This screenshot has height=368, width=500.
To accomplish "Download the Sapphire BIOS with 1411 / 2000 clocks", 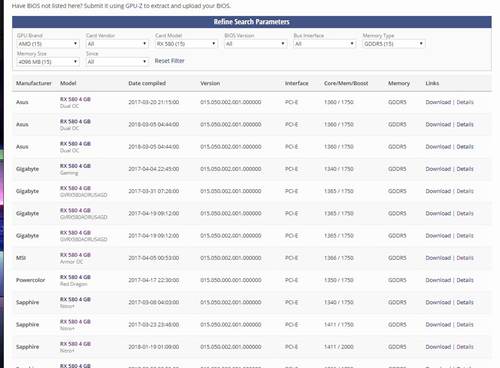I will (438, 347).
